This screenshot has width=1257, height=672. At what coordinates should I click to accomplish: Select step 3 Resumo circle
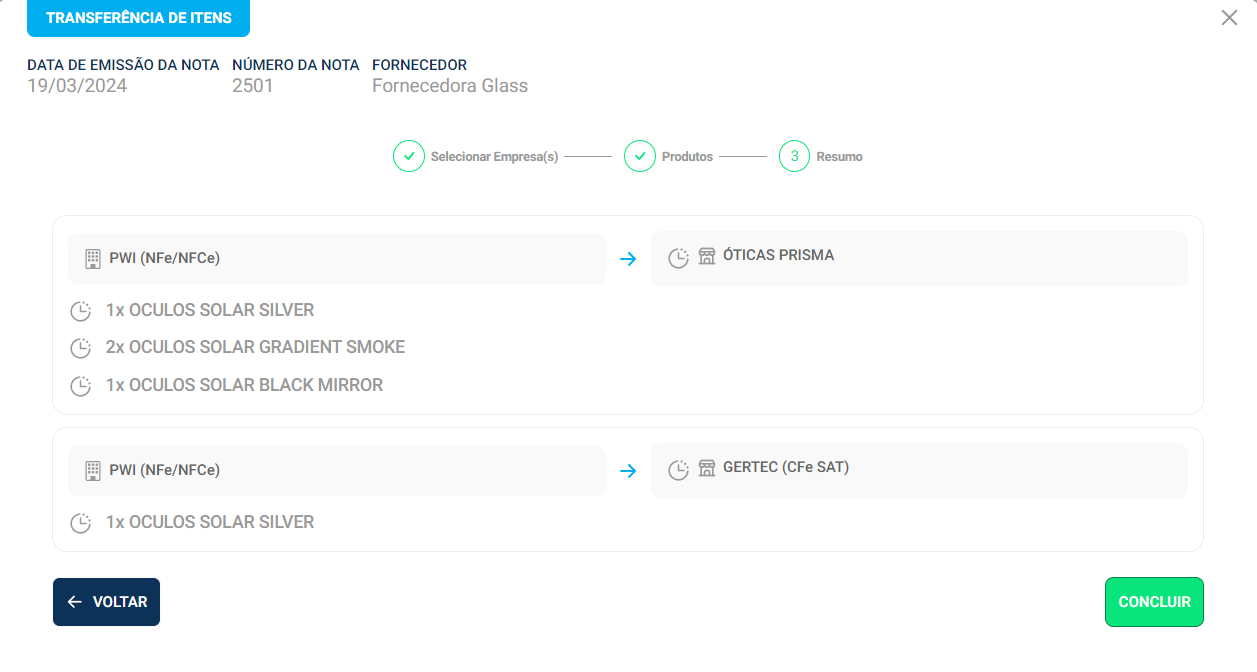pyautogui.click(x=794, y=156)
